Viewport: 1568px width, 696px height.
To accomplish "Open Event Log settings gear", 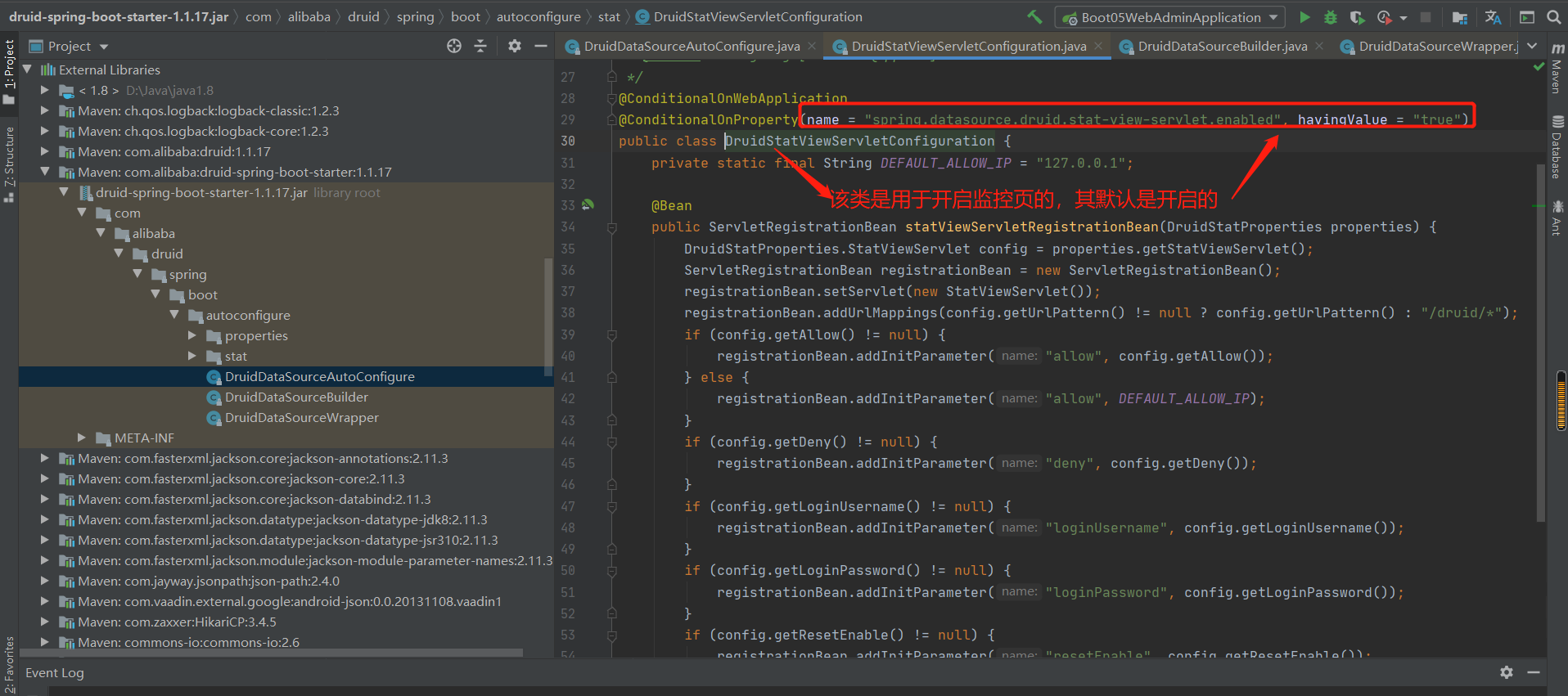I will [x=1507, y=672].
